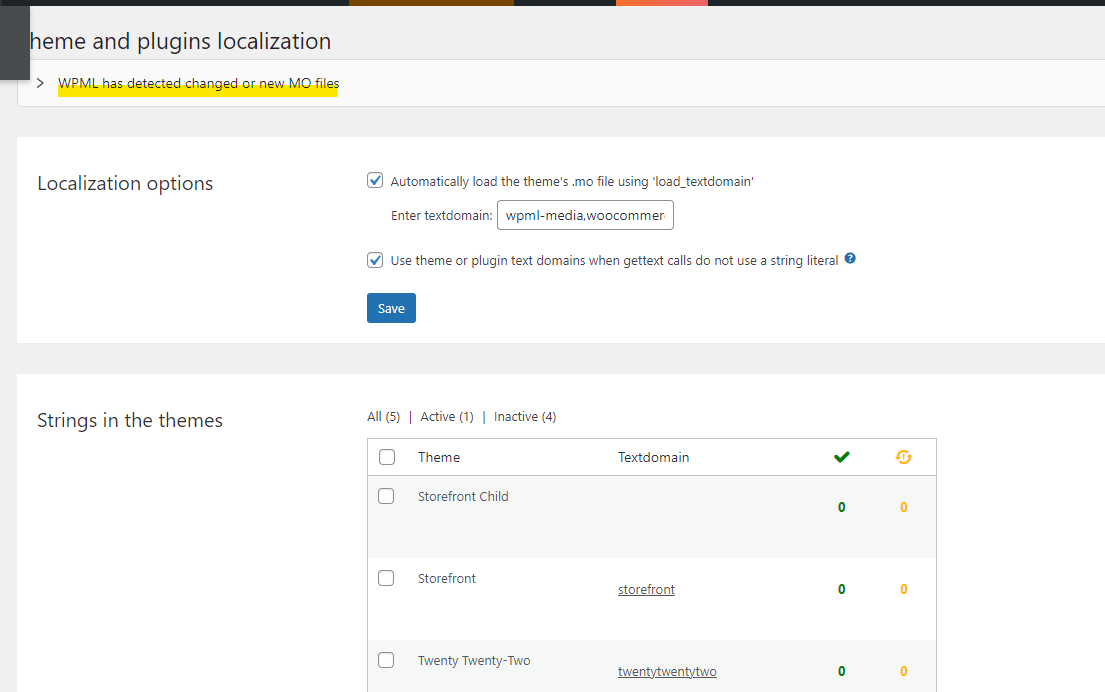Click 'Twenty Twenty-Two' theme name
Screen dimensions: 1105x692
coord(474,660)
